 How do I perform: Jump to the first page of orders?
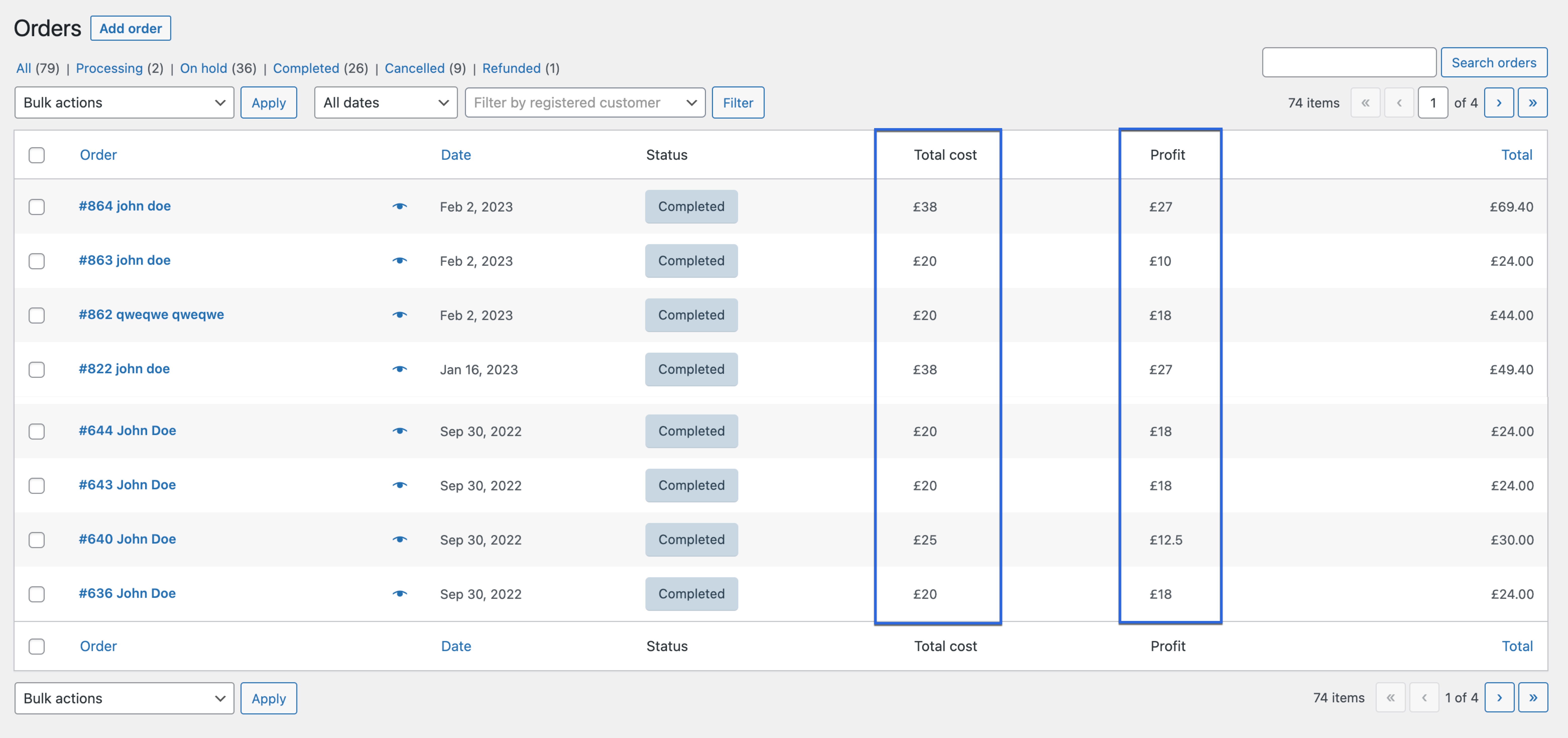(1366, 102)
